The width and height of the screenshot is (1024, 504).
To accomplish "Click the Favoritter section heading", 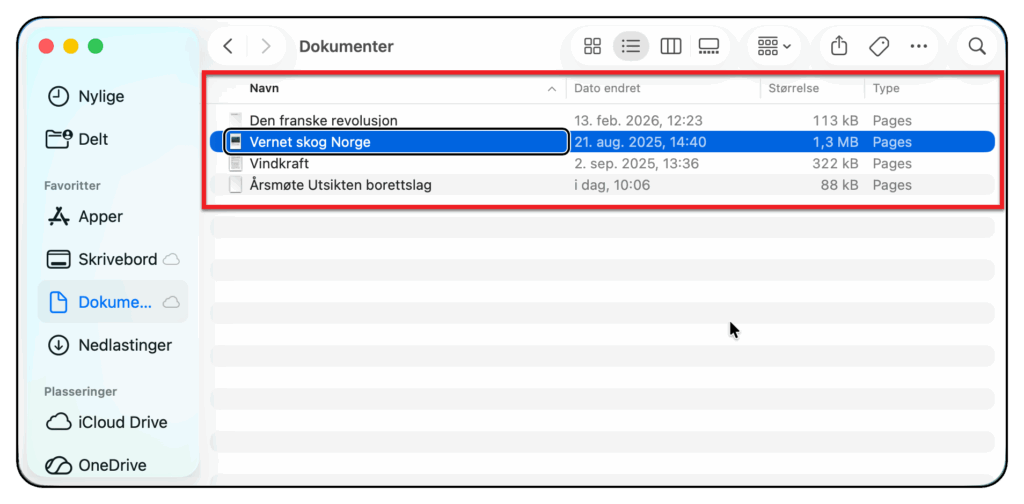I will tap(72, 185).
